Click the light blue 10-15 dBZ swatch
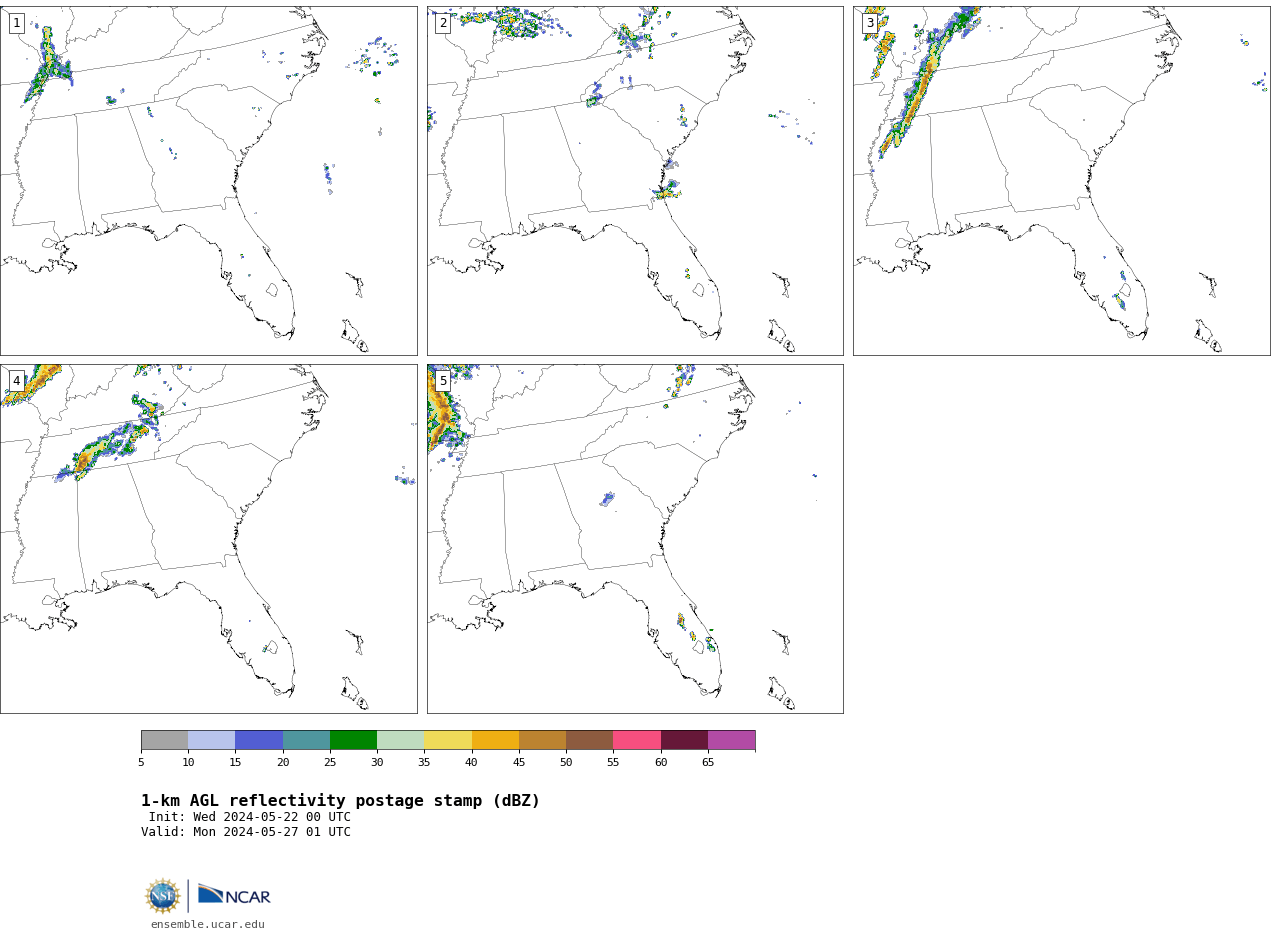The height and width of the screenshot is (936, 1280). pyautogui.click(x=211, y=740)
